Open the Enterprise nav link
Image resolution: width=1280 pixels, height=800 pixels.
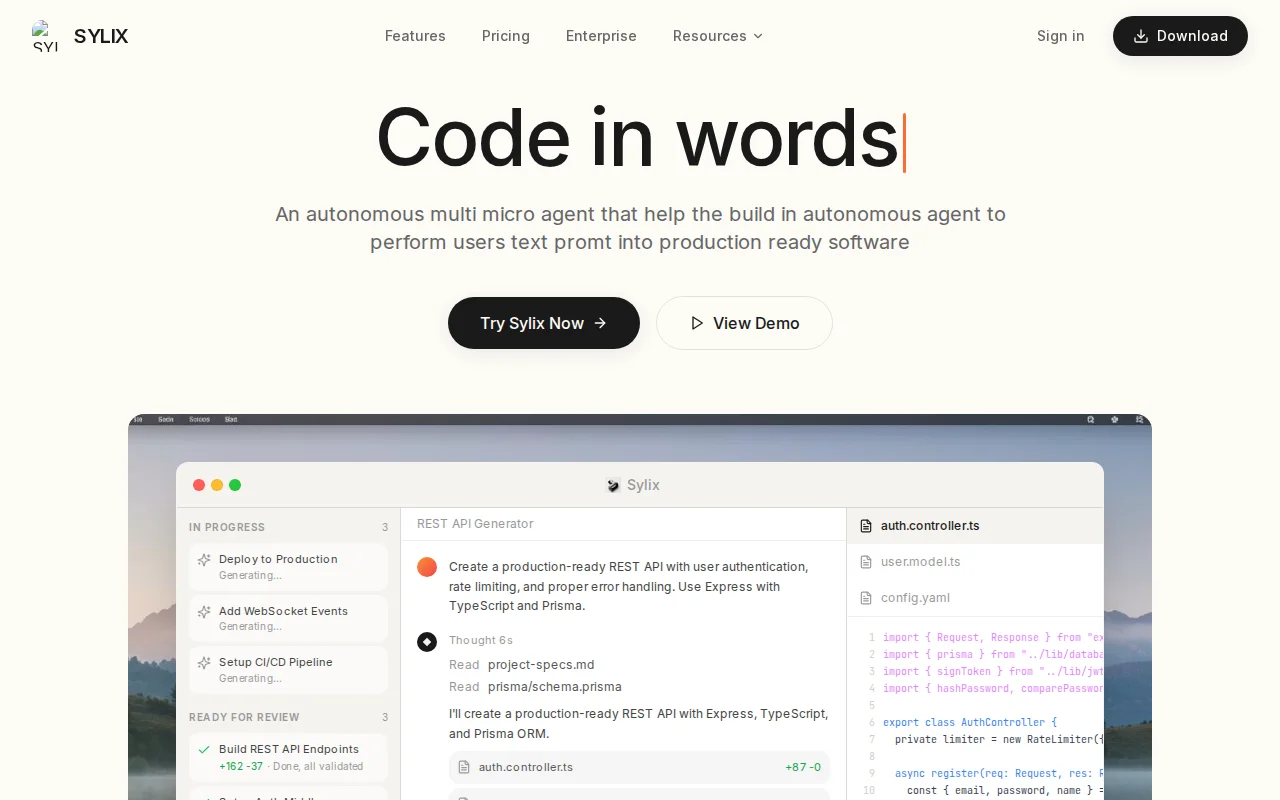[x=601, y=36]
